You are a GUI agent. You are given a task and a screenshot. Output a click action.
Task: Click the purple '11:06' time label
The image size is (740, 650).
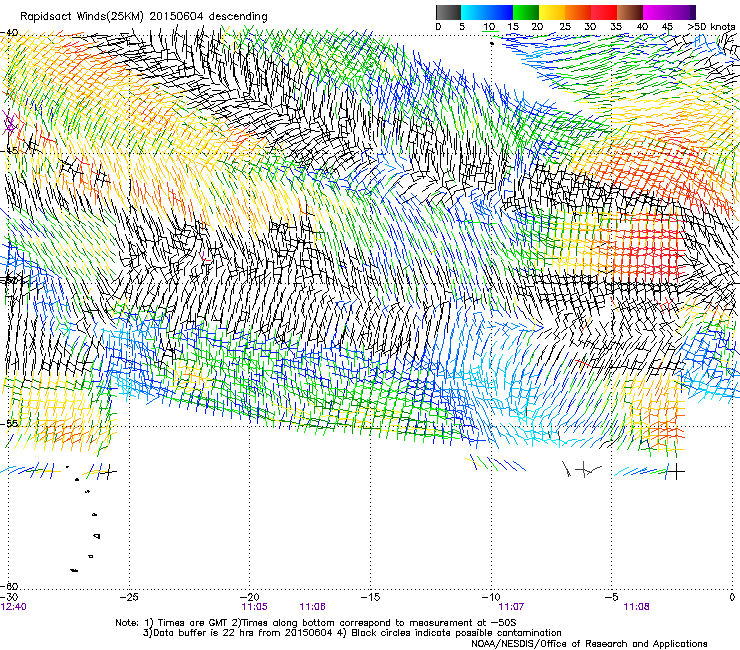click(312, 607)
